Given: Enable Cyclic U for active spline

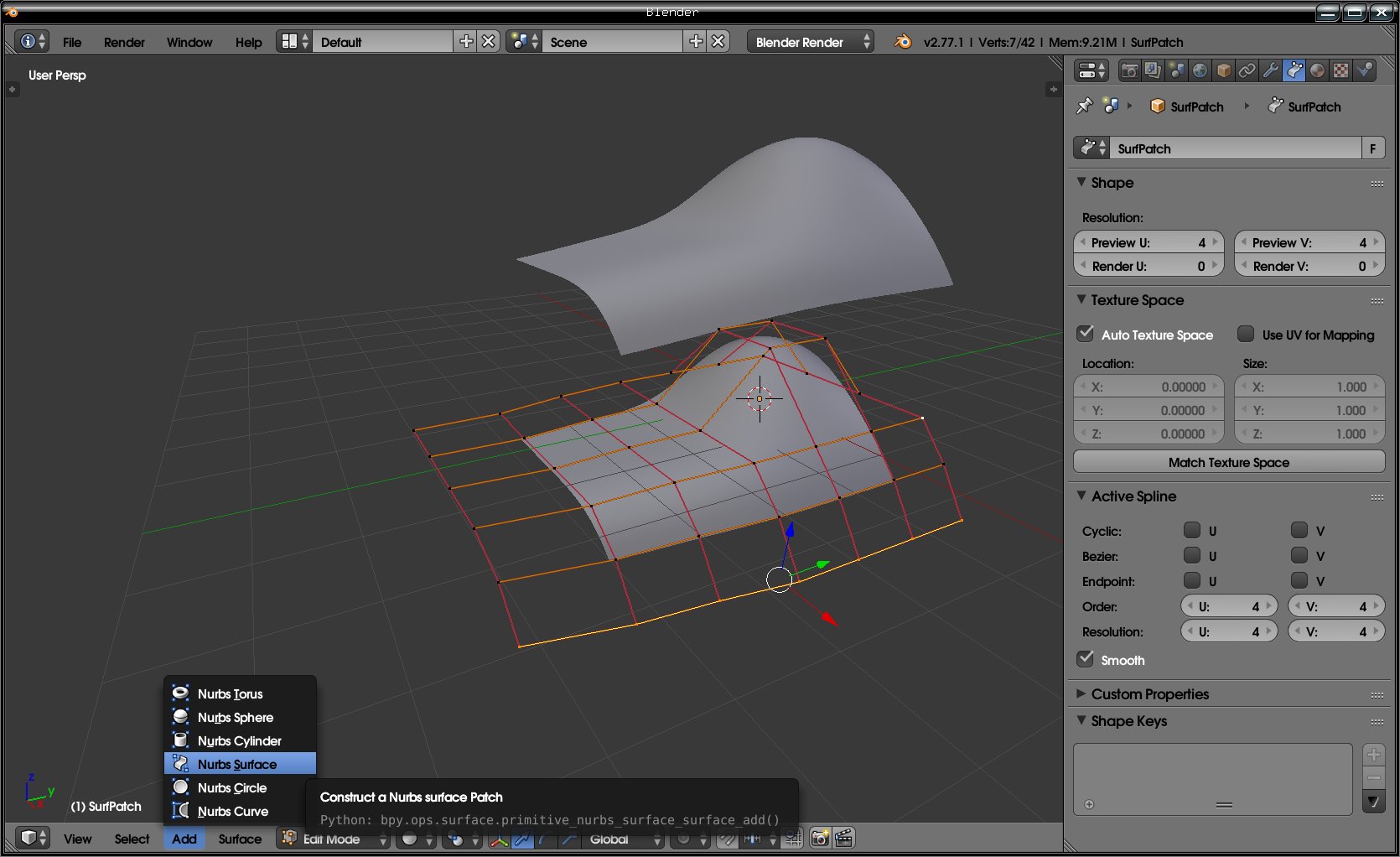Looking at the screenshot, I should (1191, 530).
